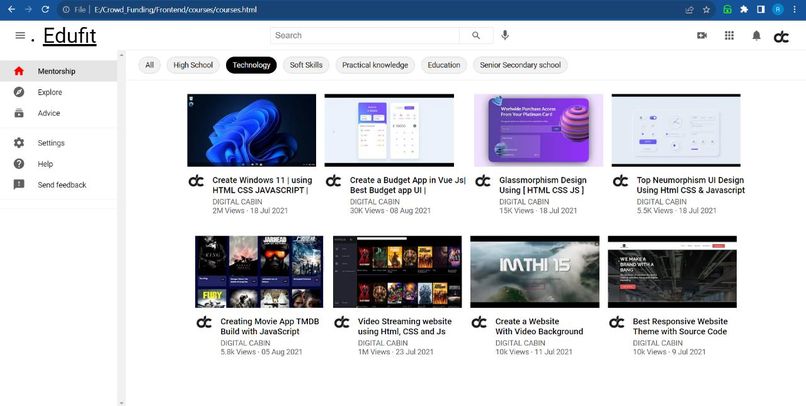Open the Create Windows 11 video title
806x406 pixels.
262,185
